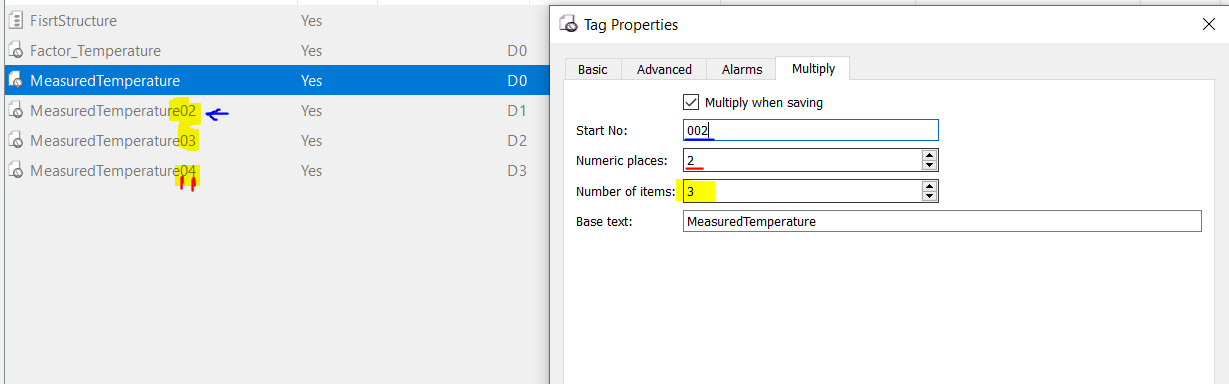
Task: Switch to the Basic tab
Action: pos(592,69)
